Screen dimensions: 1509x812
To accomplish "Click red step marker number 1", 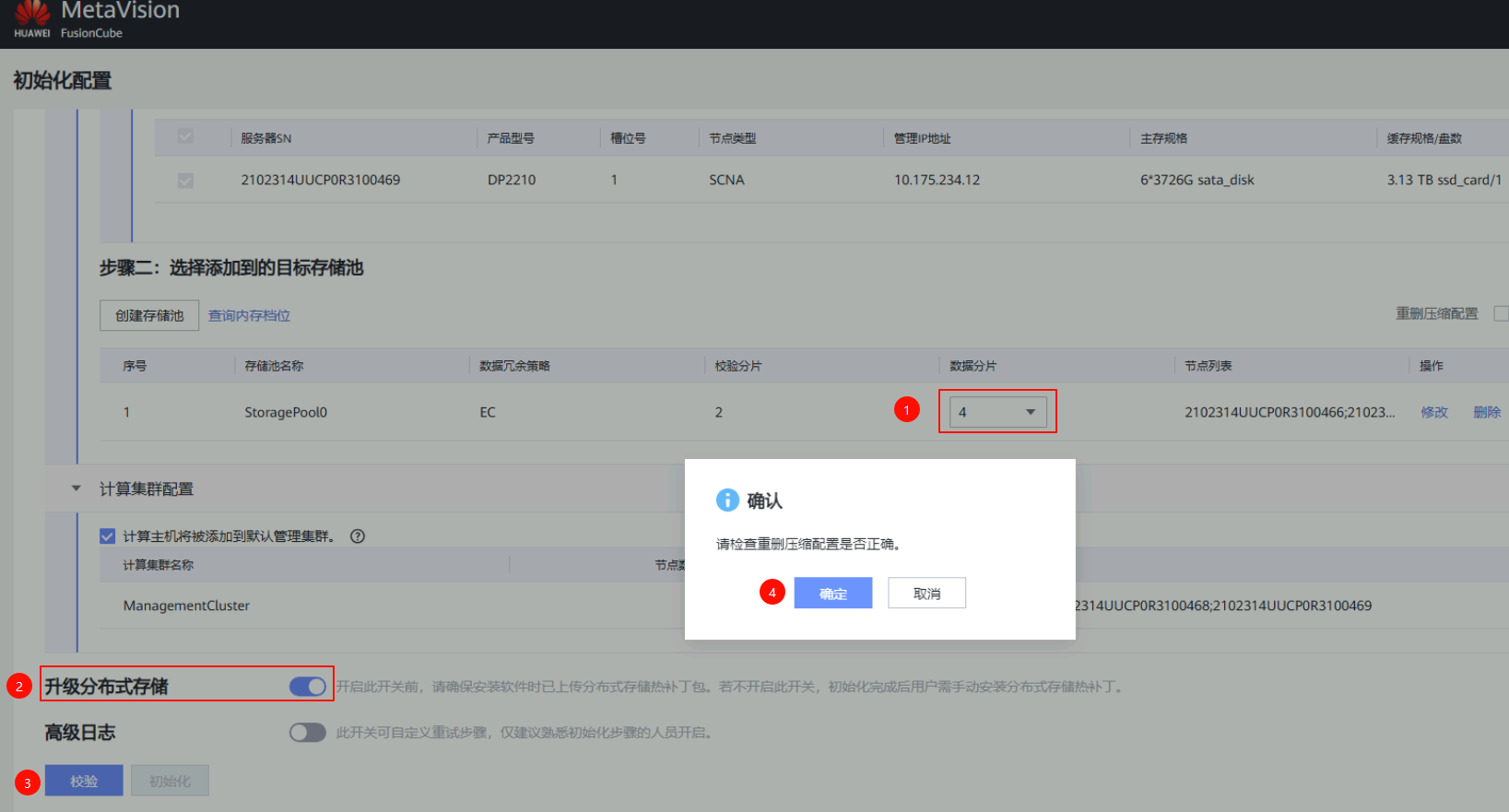I will pos(907,410).
